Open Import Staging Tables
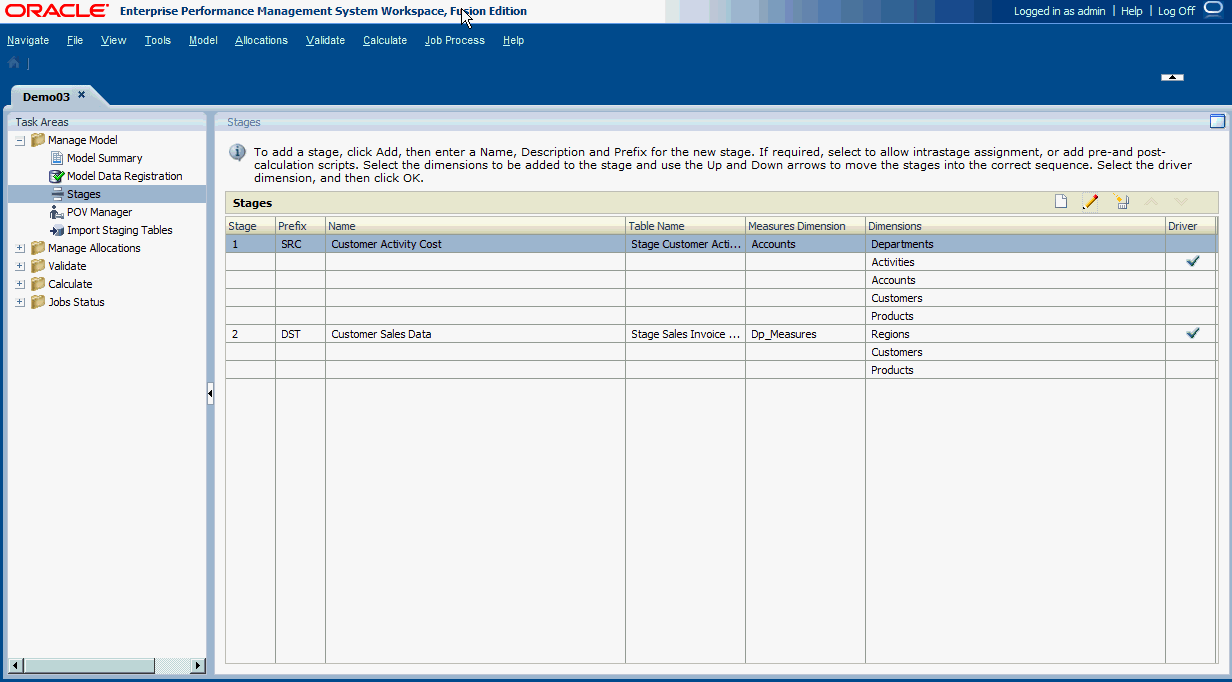This screenshot has width=1232, height=682. (x=120, y=230)
